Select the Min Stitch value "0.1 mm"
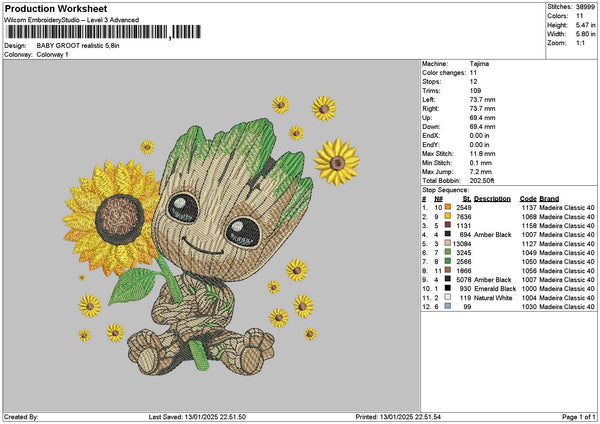 [x=481, y=163]
